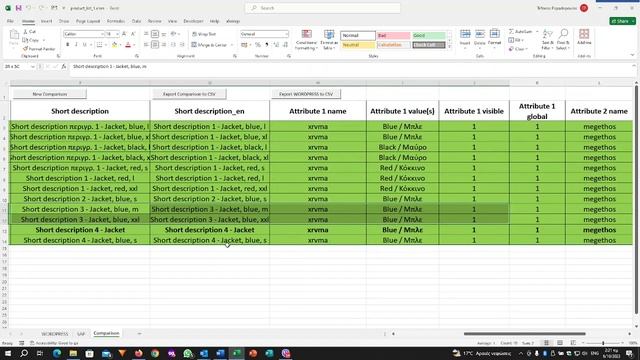
Task: Decrease font size with the smaller A icon
Action: 133,34
